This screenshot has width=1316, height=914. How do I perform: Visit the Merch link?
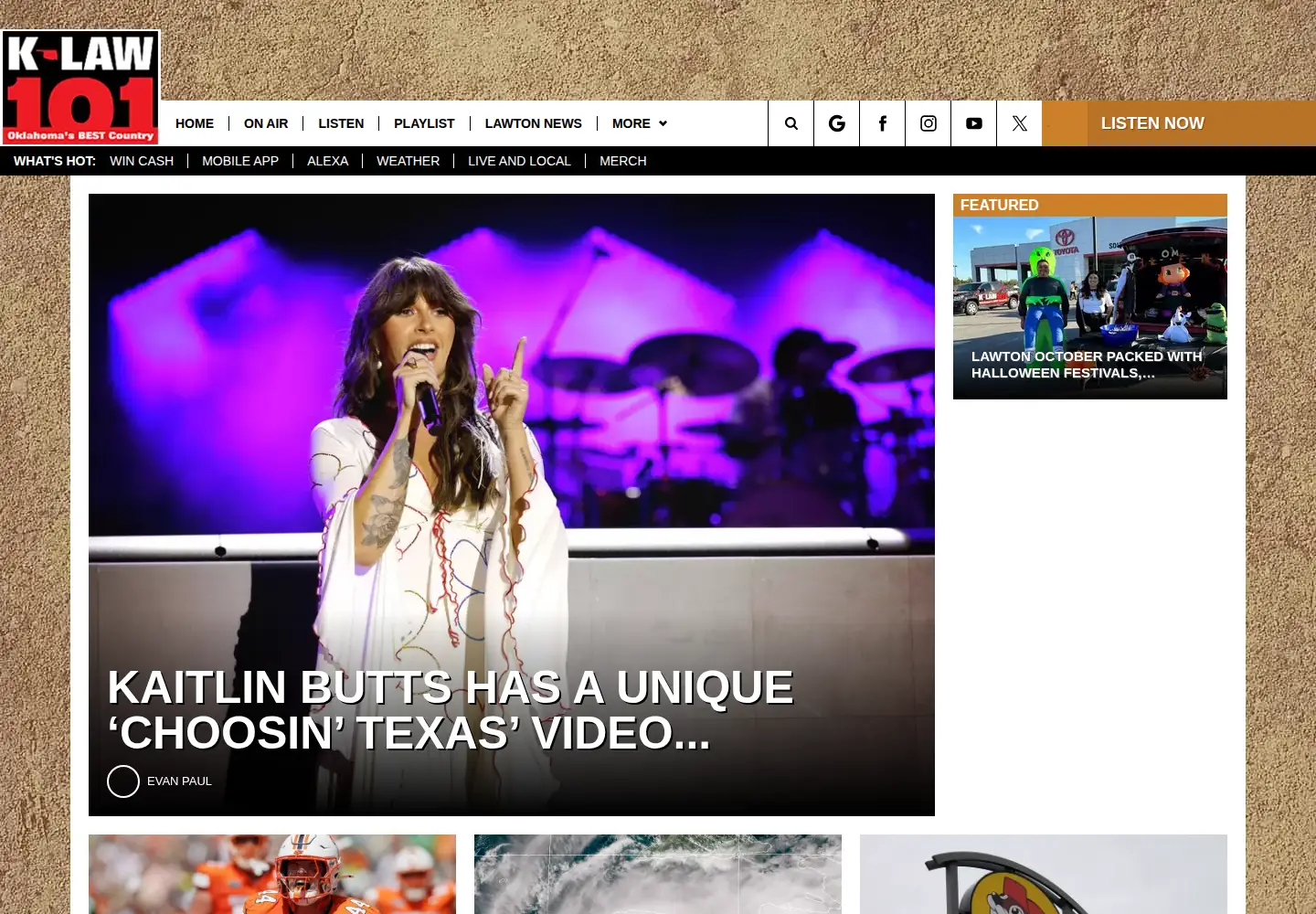tap(623, 161)
